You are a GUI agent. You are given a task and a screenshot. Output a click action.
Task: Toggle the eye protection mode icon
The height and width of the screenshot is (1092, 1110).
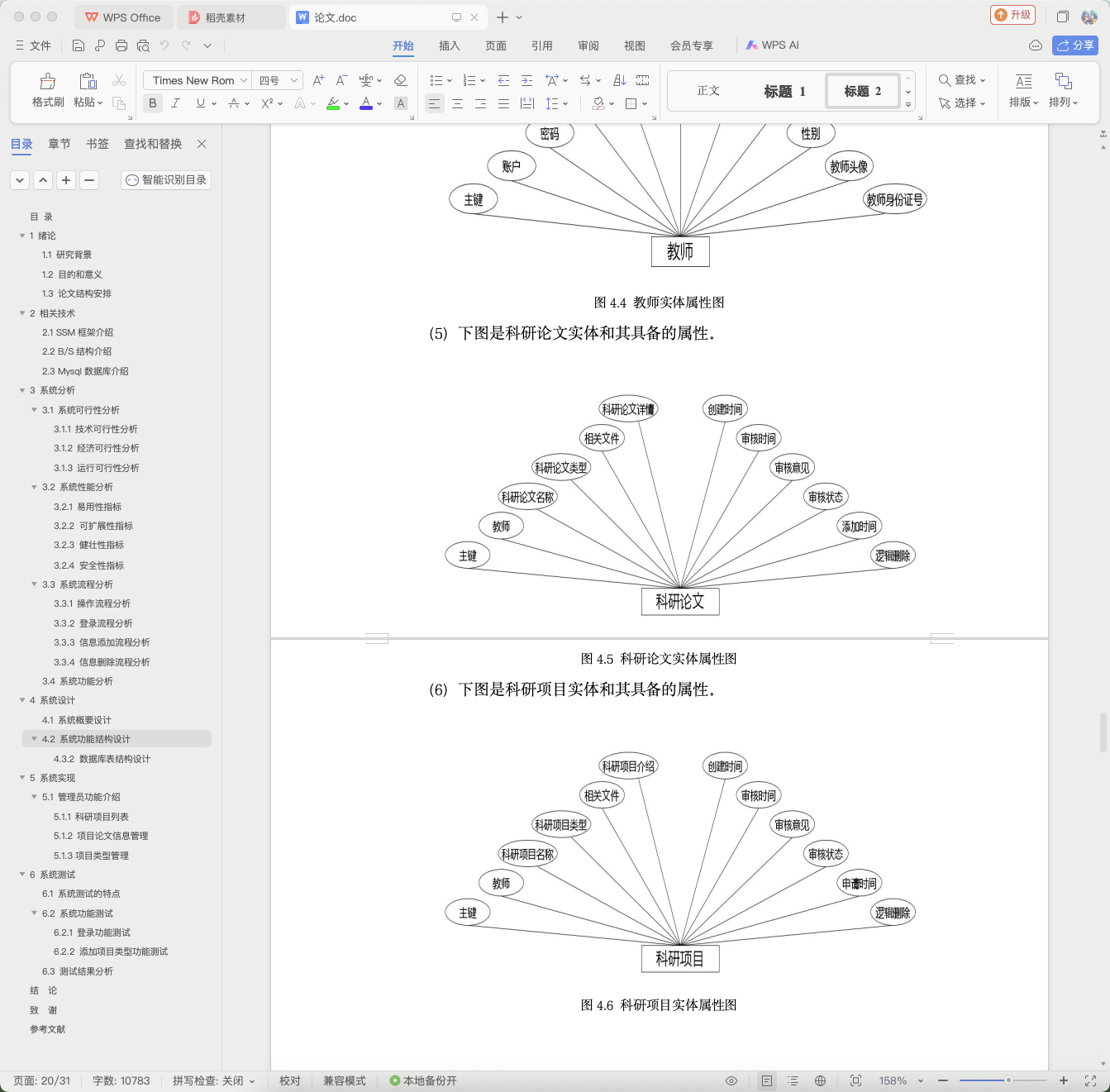(731, 1080)
